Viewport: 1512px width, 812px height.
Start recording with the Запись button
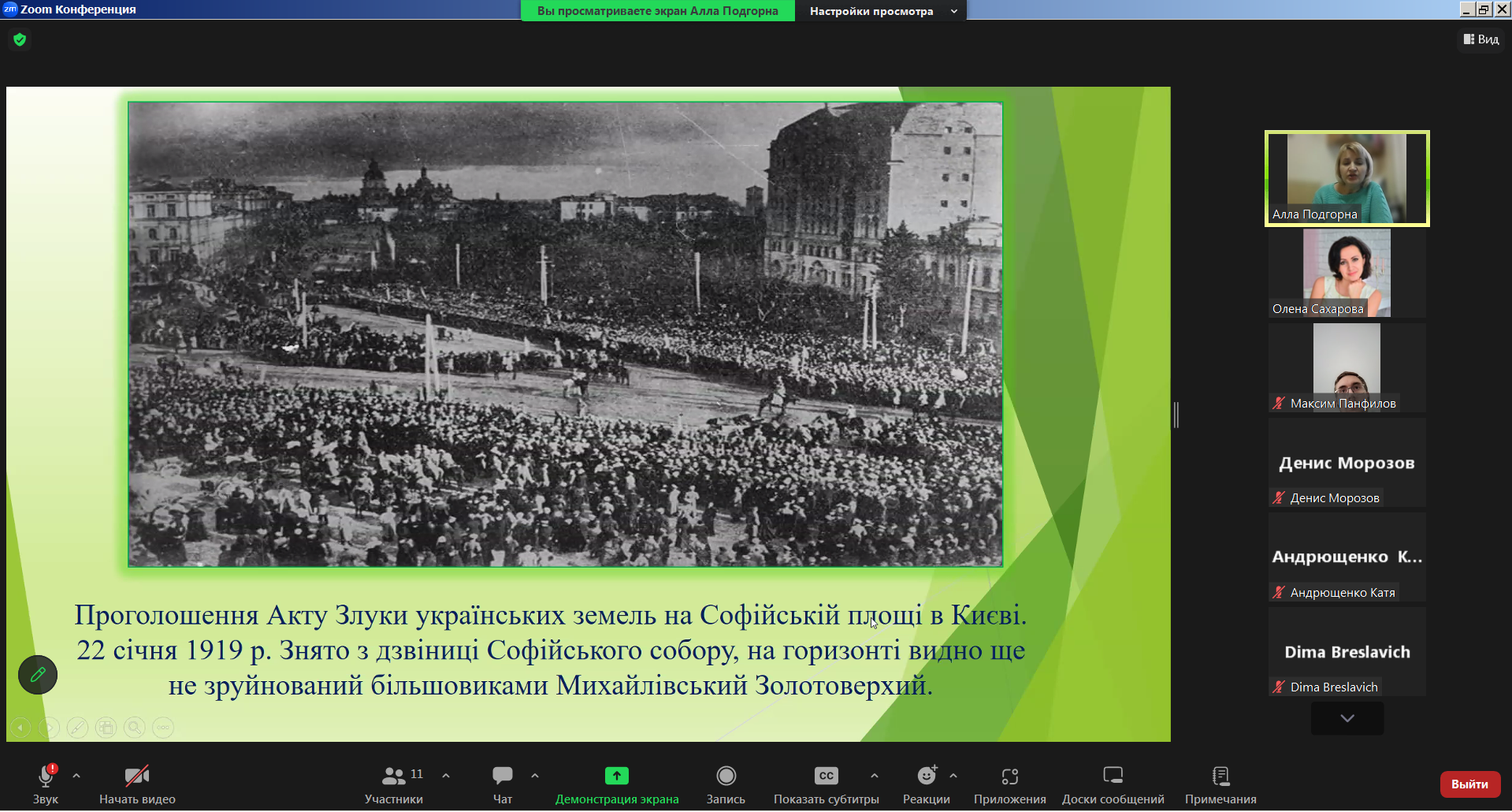tap(726, 785)
